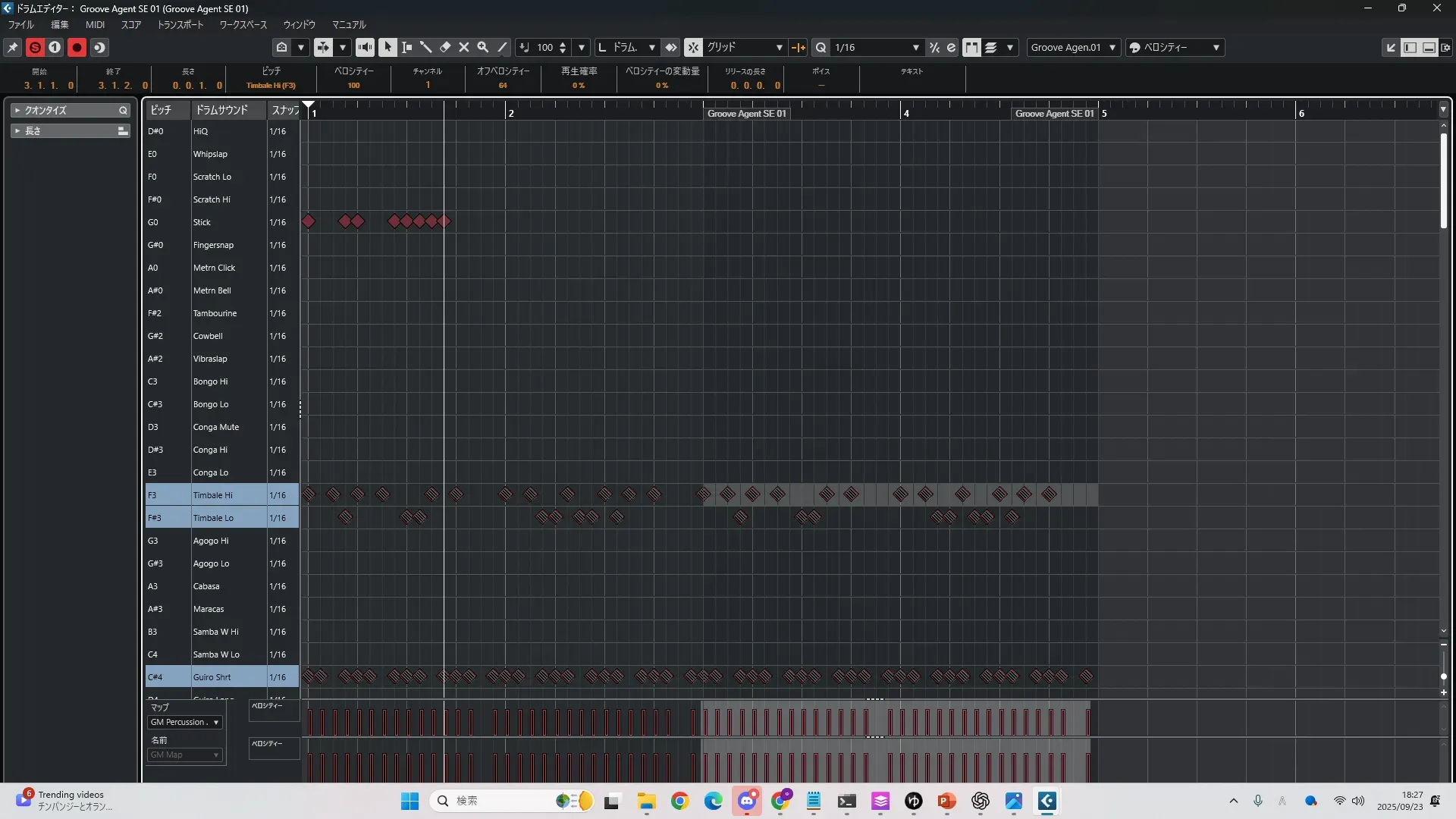Select the Line draw tool
This screenshot has height=819, width=1456.
(502, 47)
